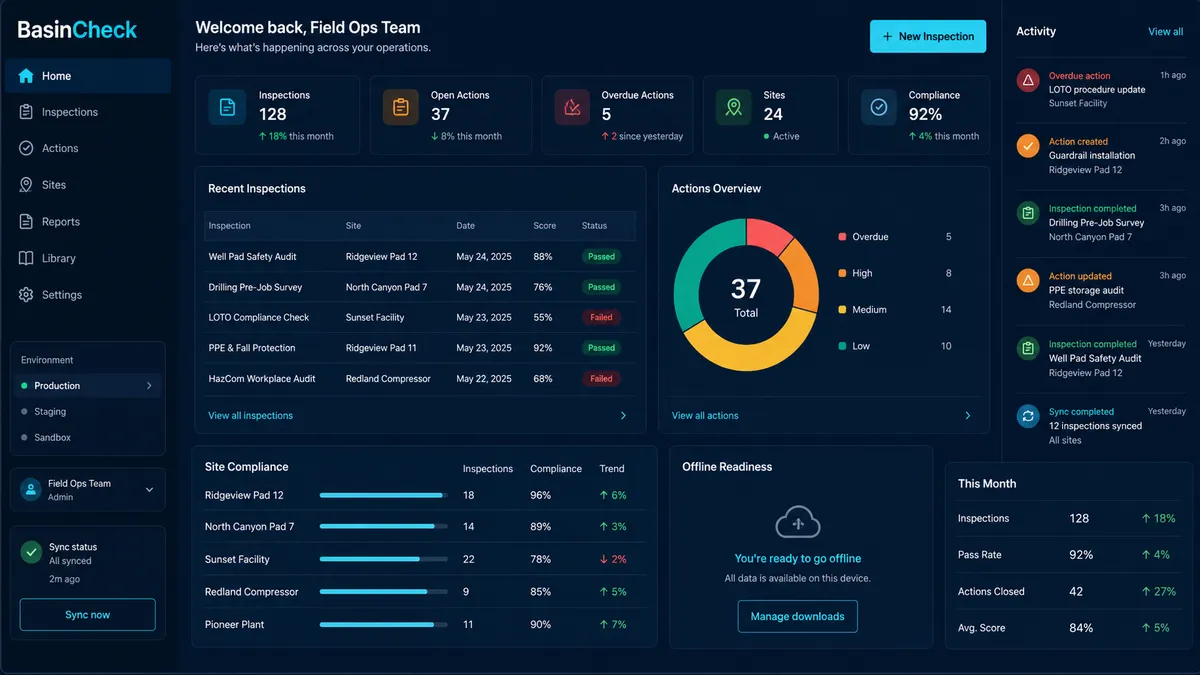Click the plus icon on New Inspection
The width and height of the screenshot is (1200, 675).
tap(887, 36)
